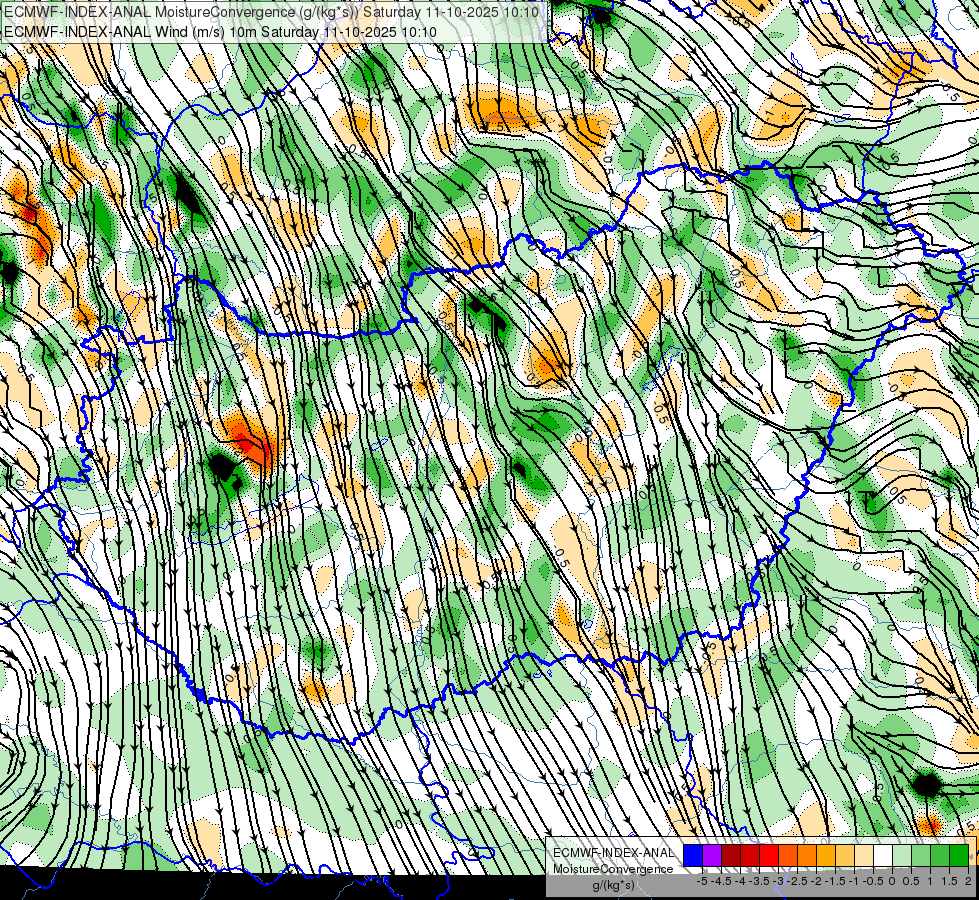The height and width of the screenshot is (900, 979).
Task: Click the '-4' legend tick value
Action: pos(740,881)
